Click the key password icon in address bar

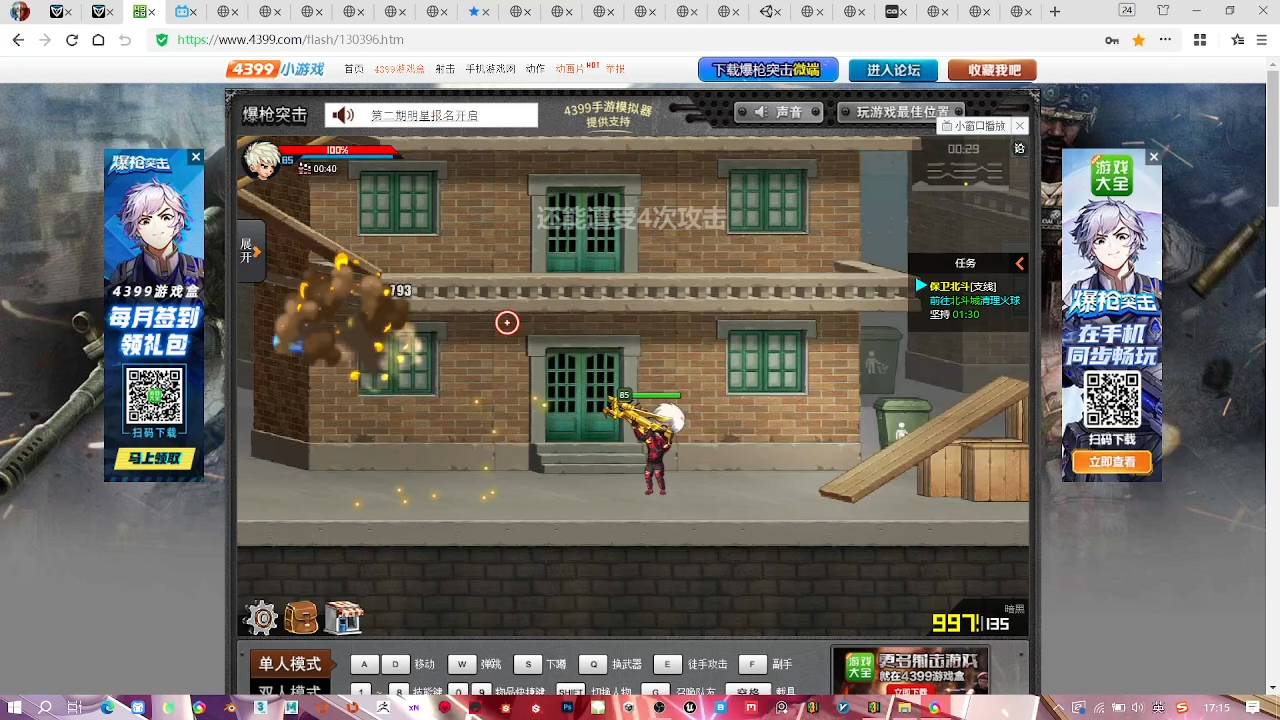(x=1112, y=40)
